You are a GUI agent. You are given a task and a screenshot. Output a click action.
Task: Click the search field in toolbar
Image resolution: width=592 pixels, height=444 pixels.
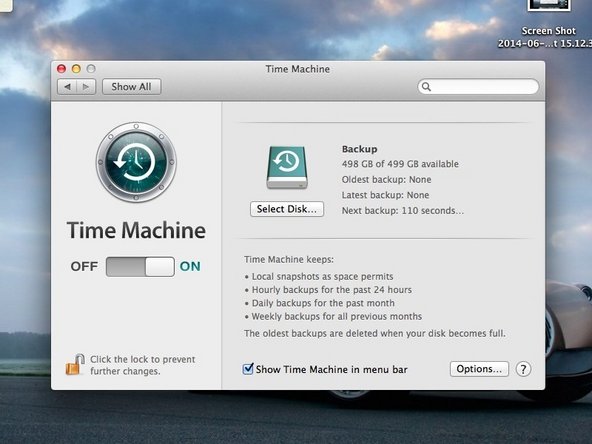tap(478, 87)
